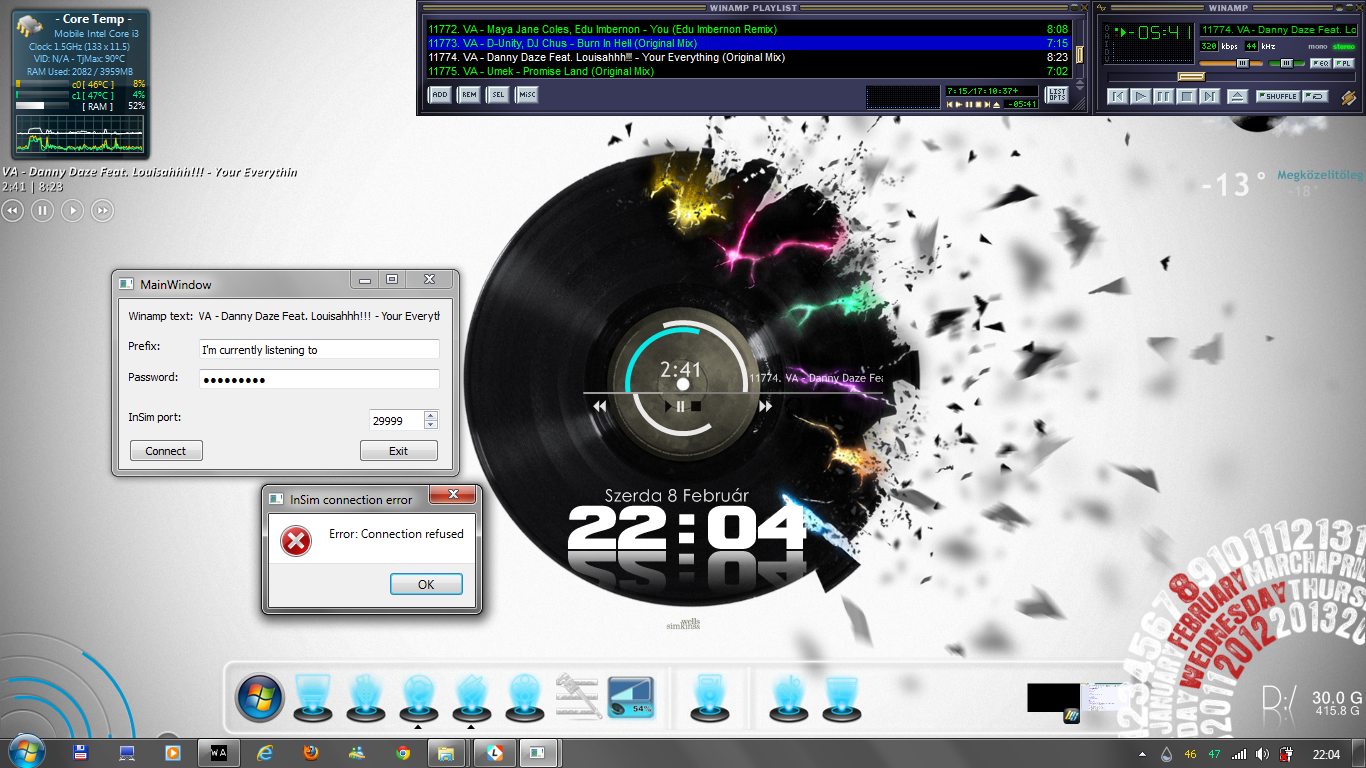Select track 11772 Maya Jane Coles in playlist

pyautogui.click(x=748, y=30)
